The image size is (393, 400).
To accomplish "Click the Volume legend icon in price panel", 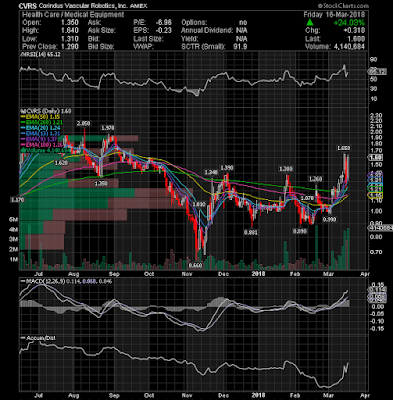I will click(22, 150).
